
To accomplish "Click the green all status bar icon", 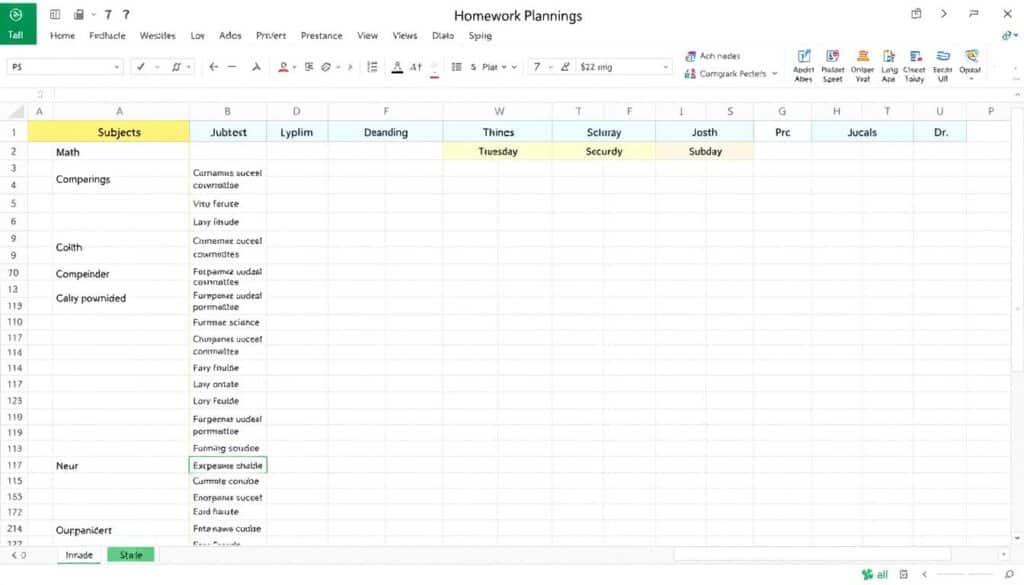I will pyautogui.click(x=874, y=575).
